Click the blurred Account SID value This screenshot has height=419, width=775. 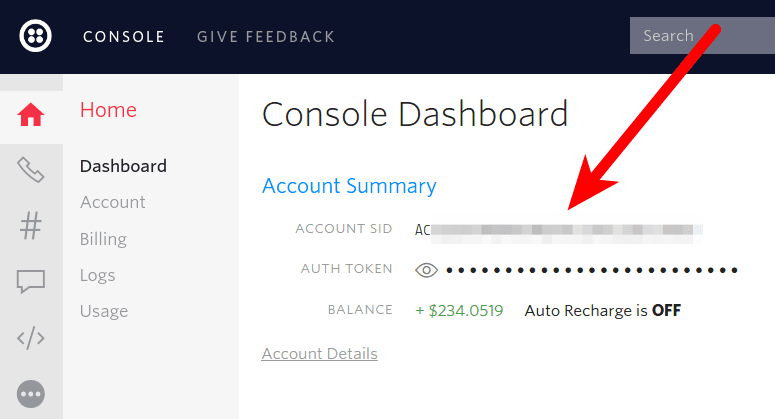(560, 230)
